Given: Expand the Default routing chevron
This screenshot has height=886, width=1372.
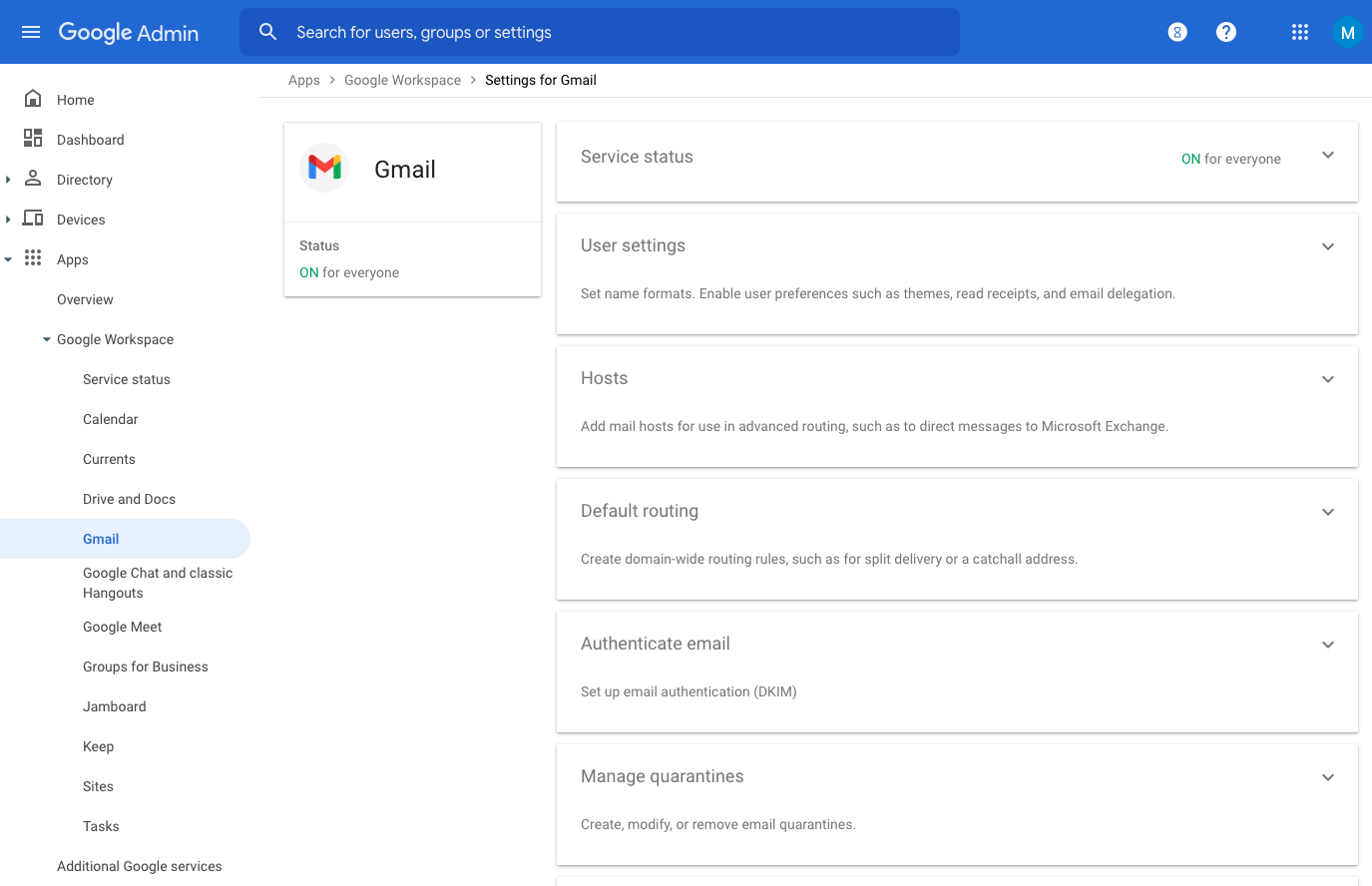Looking at the screenshot, I should [x=1328, y=512].
